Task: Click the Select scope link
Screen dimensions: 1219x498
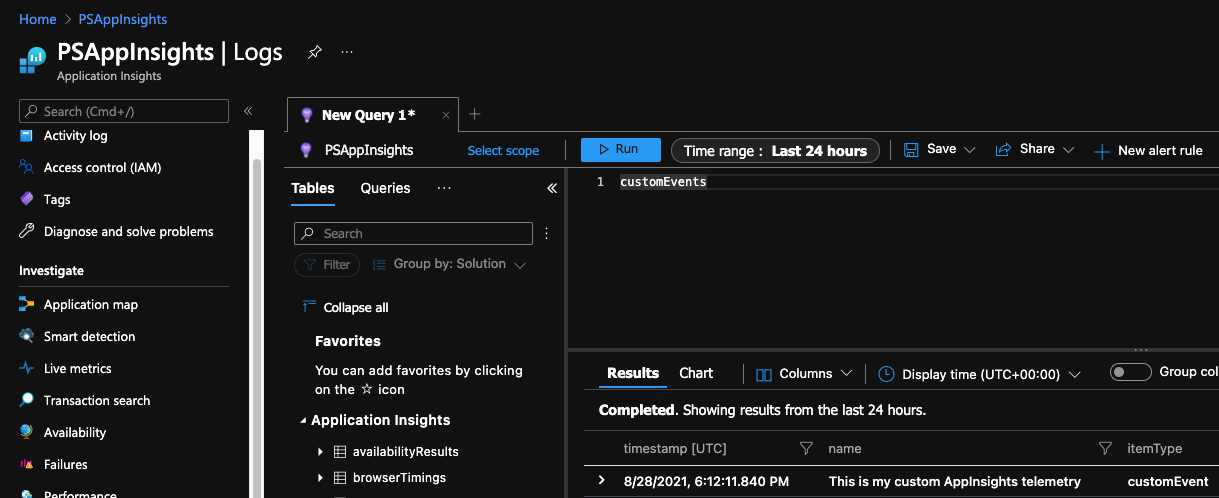Action: click(x=503, y=151)
